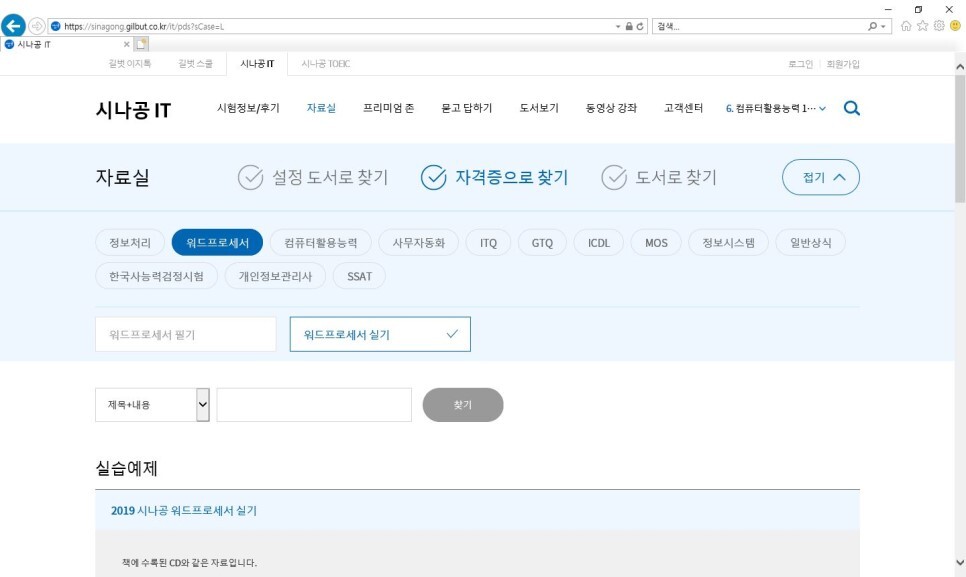Collapse panel with 접기 button
The width and height of the screenshot is (966, 577).
pyautogui.click(x=821, y=177)
